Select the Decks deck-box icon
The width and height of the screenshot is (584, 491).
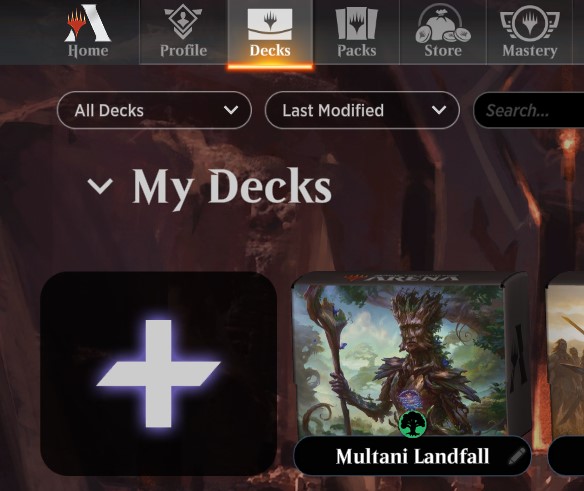[270, 25]
